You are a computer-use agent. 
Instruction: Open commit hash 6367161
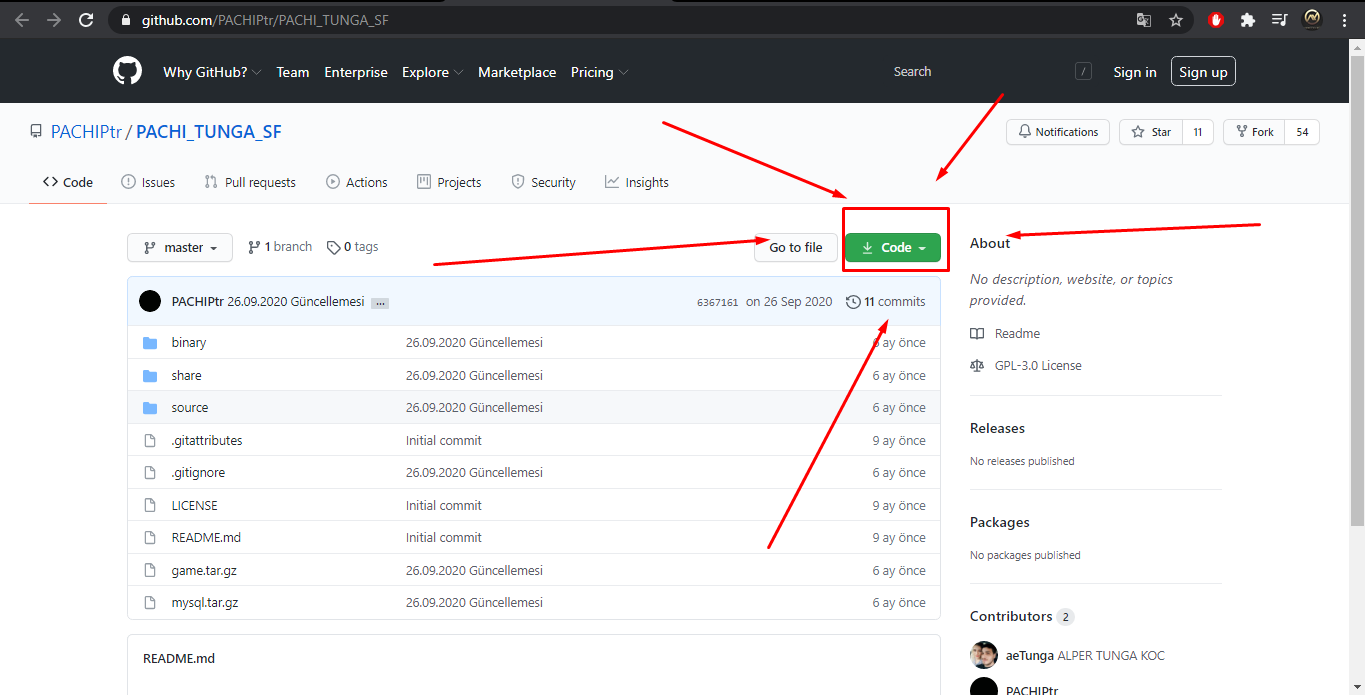[717, 302]
